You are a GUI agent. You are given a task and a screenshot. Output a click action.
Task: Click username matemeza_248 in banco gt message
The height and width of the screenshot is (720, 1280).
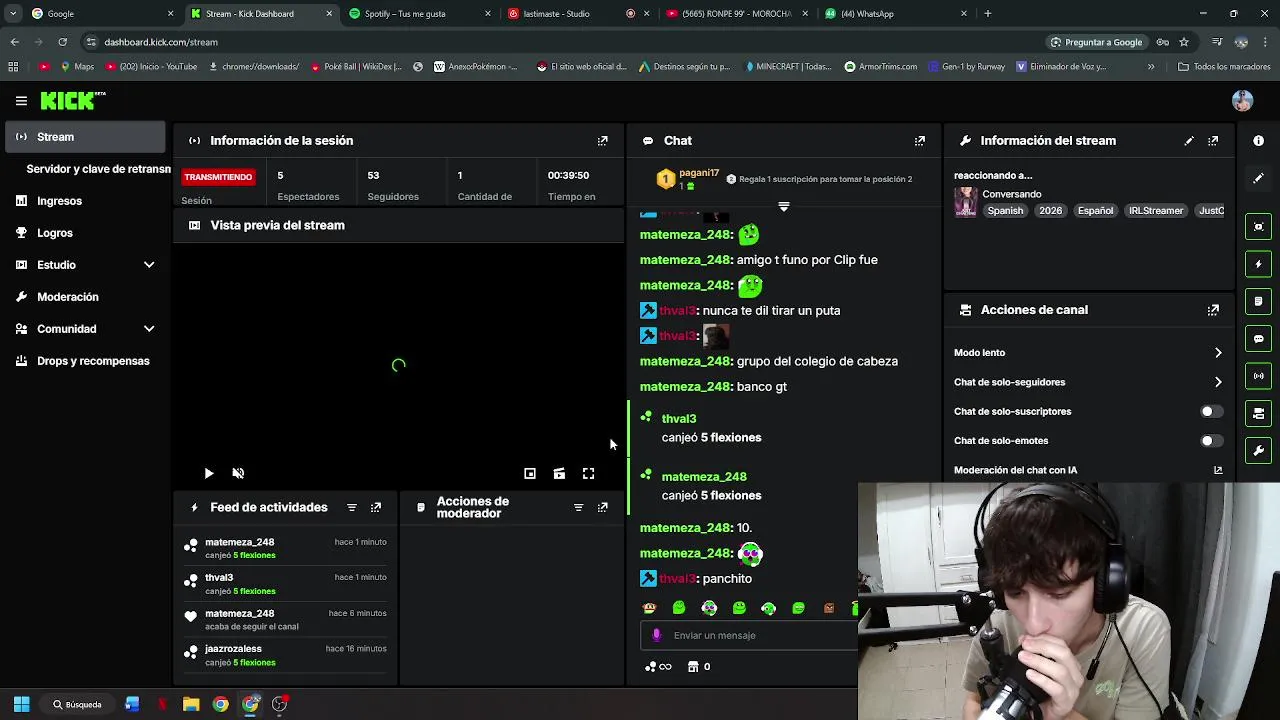point(686,387)
